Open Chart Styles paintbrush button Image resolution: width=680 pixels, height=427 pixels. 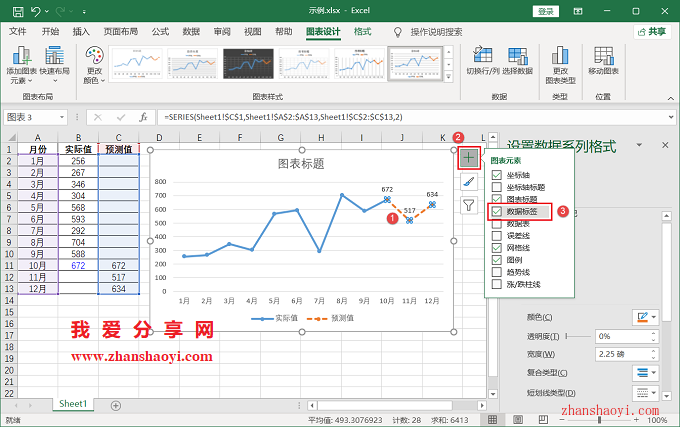click(x=469, y=182)
